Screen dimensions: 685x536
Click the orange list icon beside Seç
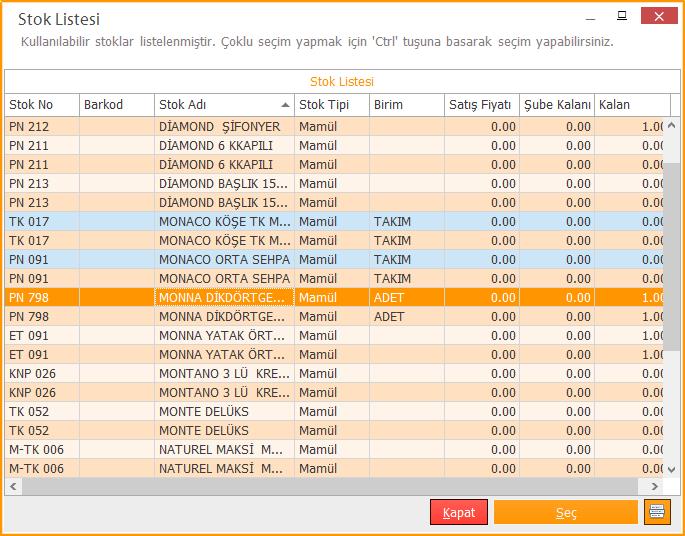657,512
